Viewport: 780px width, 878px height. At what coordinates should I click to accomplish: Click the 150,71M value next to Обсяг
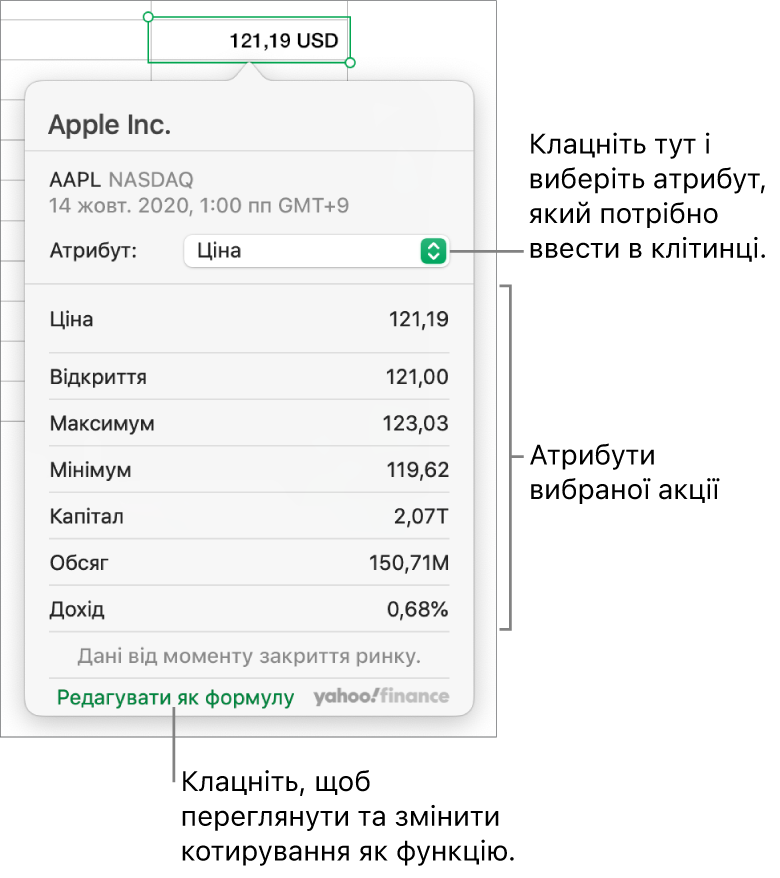point(410,563)
